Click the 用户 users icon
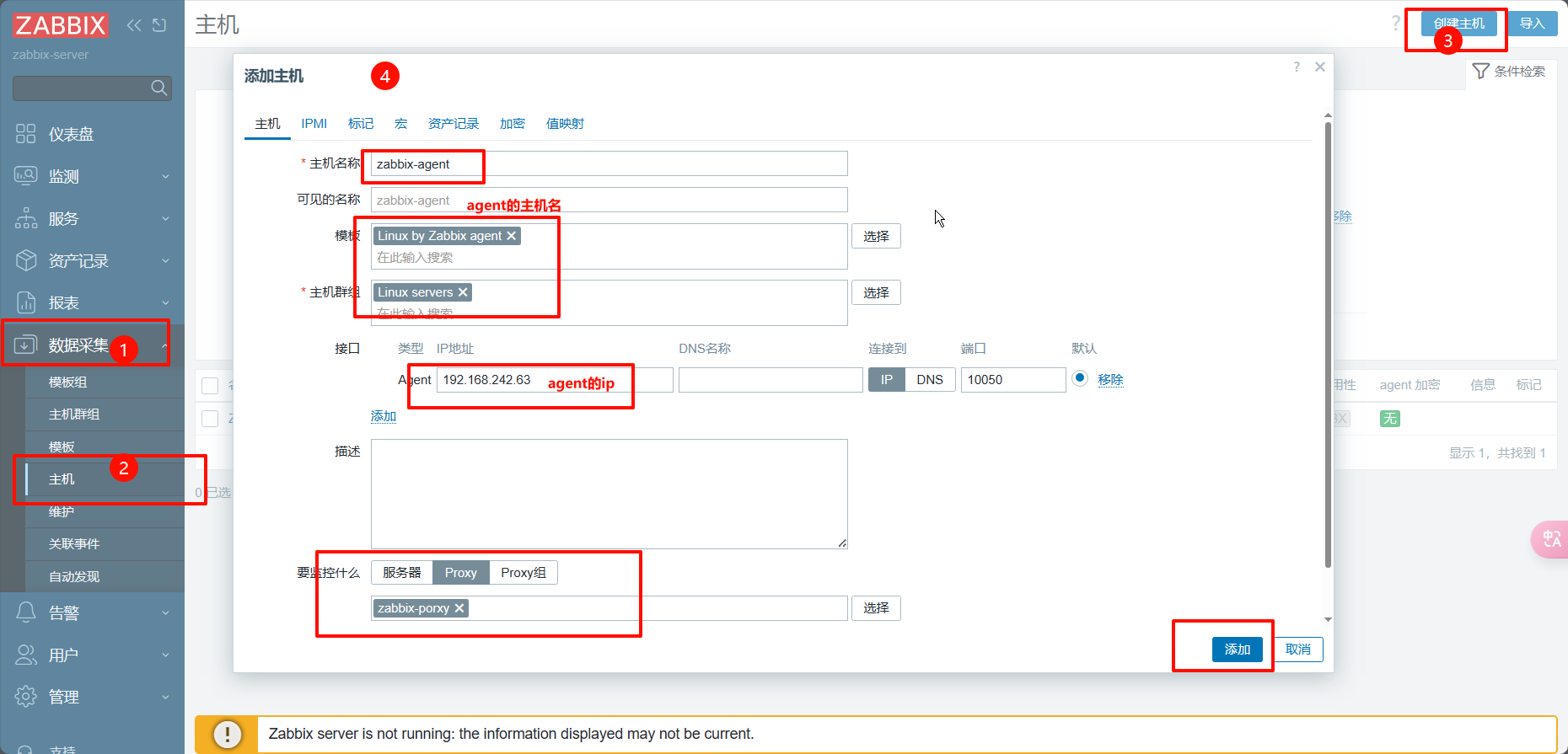This screenshot has width=1568, height=754. [x=26, y=655]
